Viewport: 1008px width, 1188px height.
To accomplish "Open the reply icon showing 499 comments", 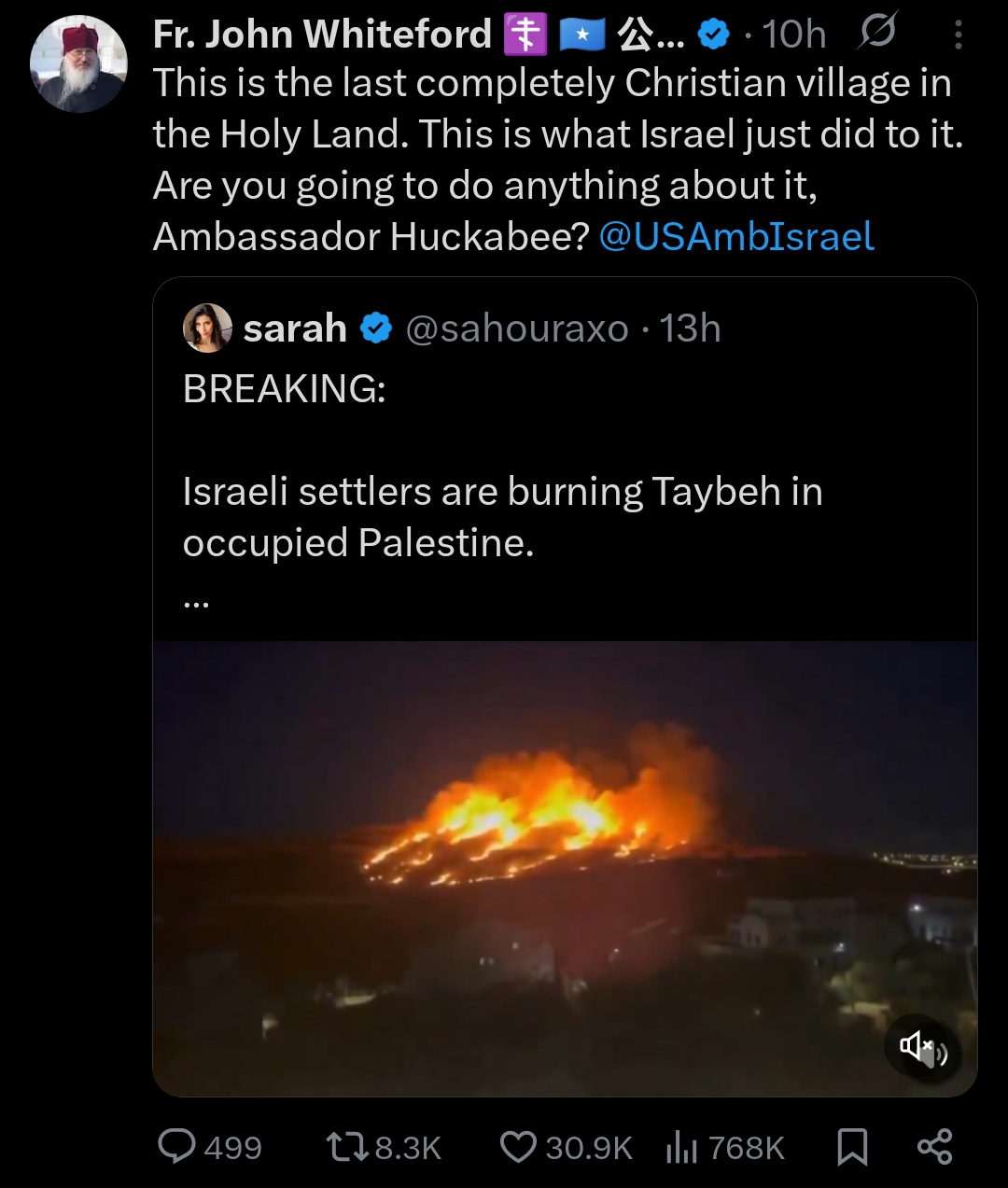I will point(176,1146).
